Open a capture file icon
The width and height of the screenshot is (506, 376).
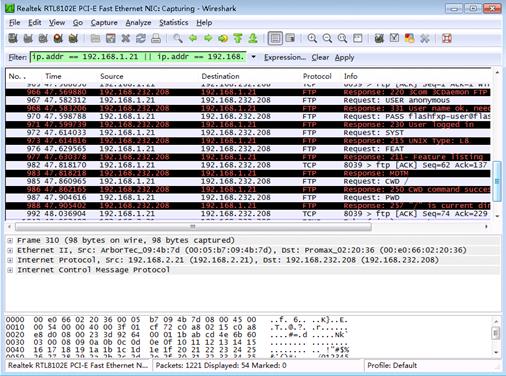click(x=95, y=38)
